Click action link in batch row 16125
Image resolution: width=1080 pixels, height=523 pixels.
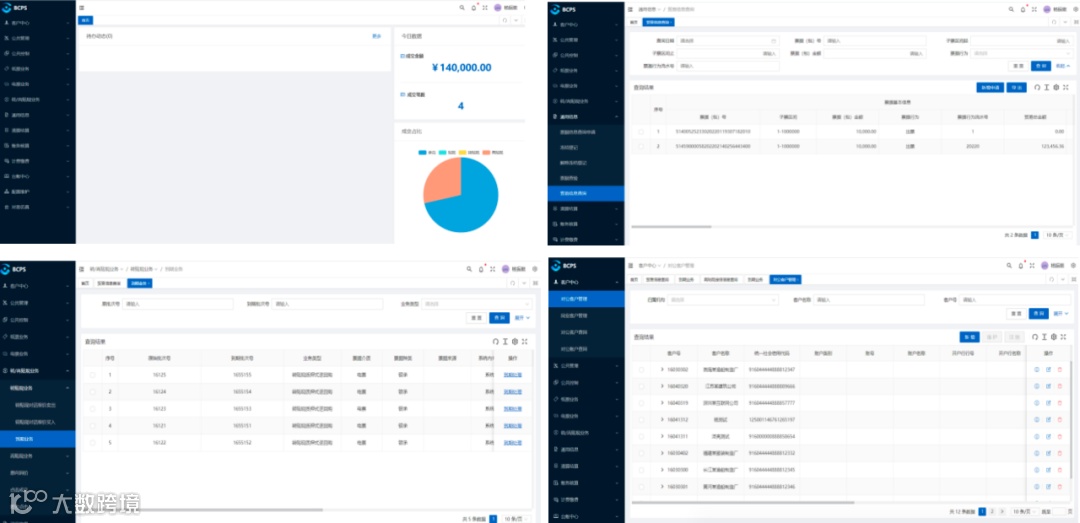pyautogui.click(x=512, y=375)
